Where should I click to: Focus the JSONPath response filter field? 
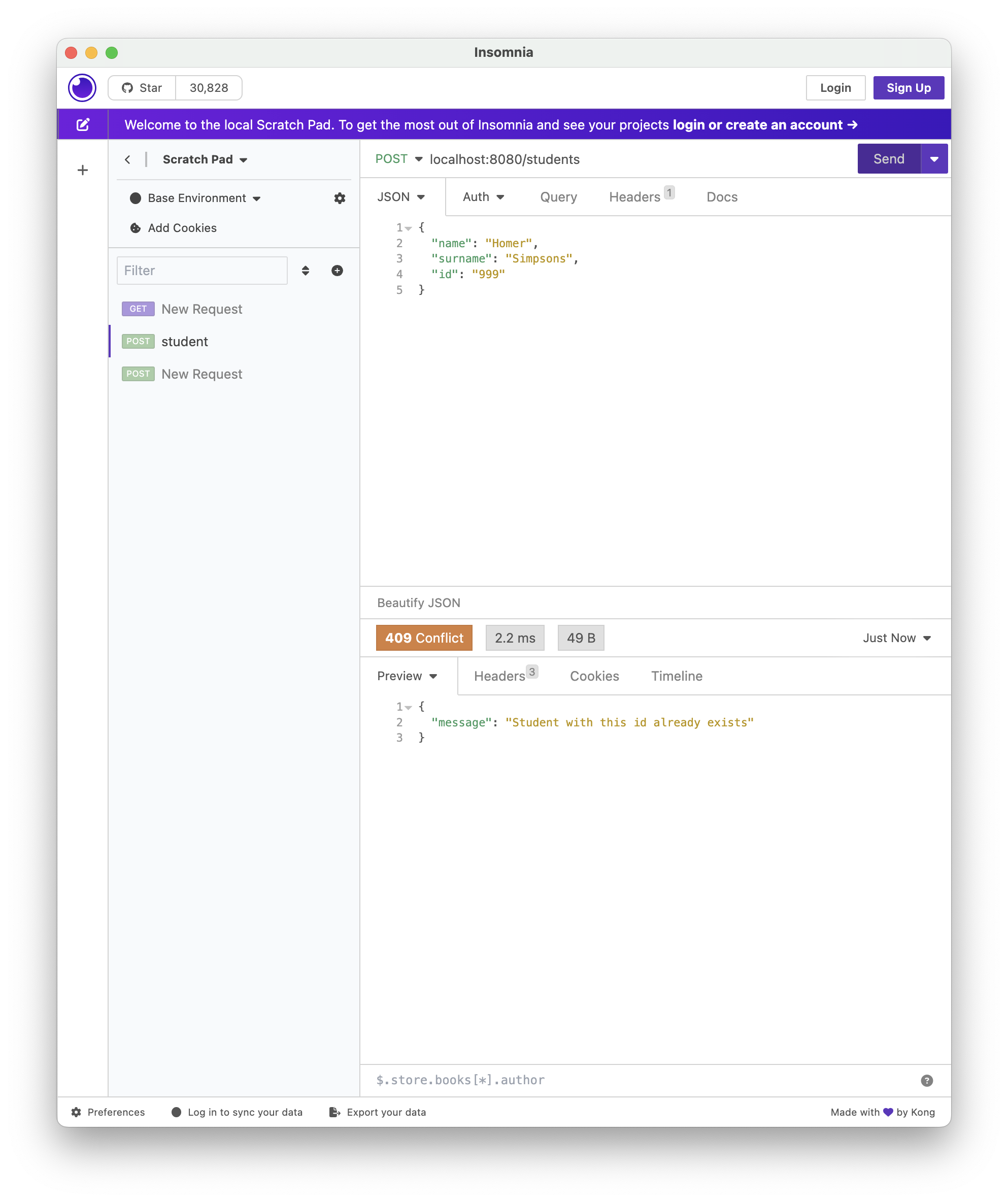tap(641, 1080)
